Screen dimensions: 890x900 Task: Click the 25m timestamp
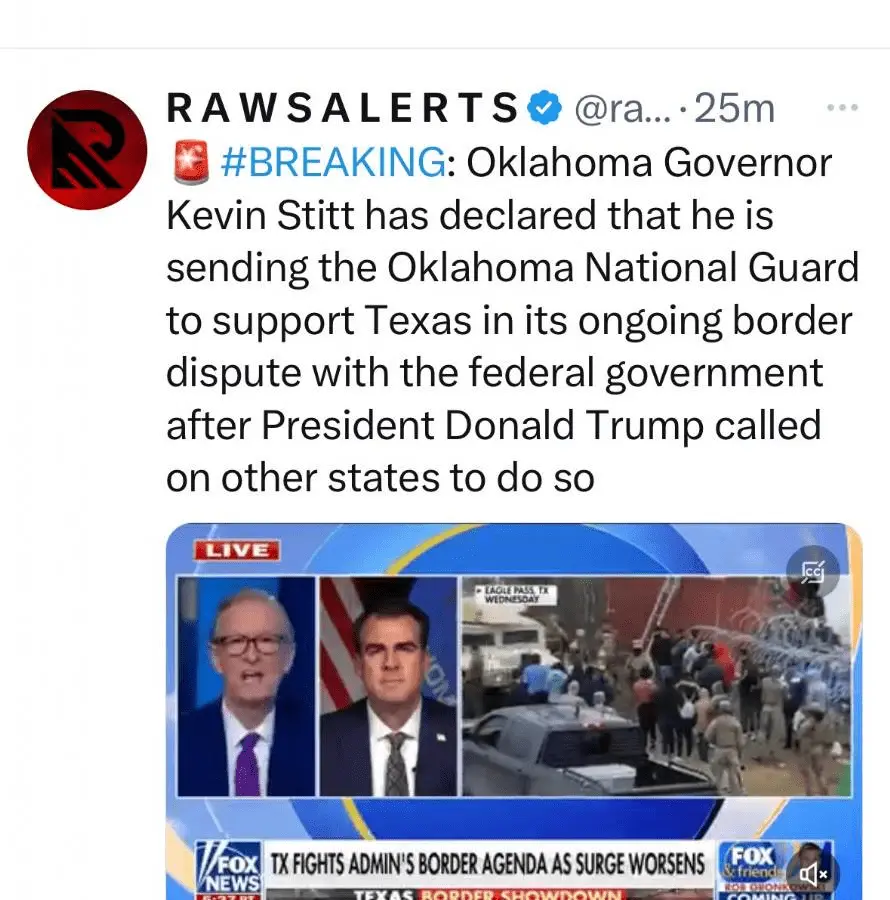coord(734,108)
